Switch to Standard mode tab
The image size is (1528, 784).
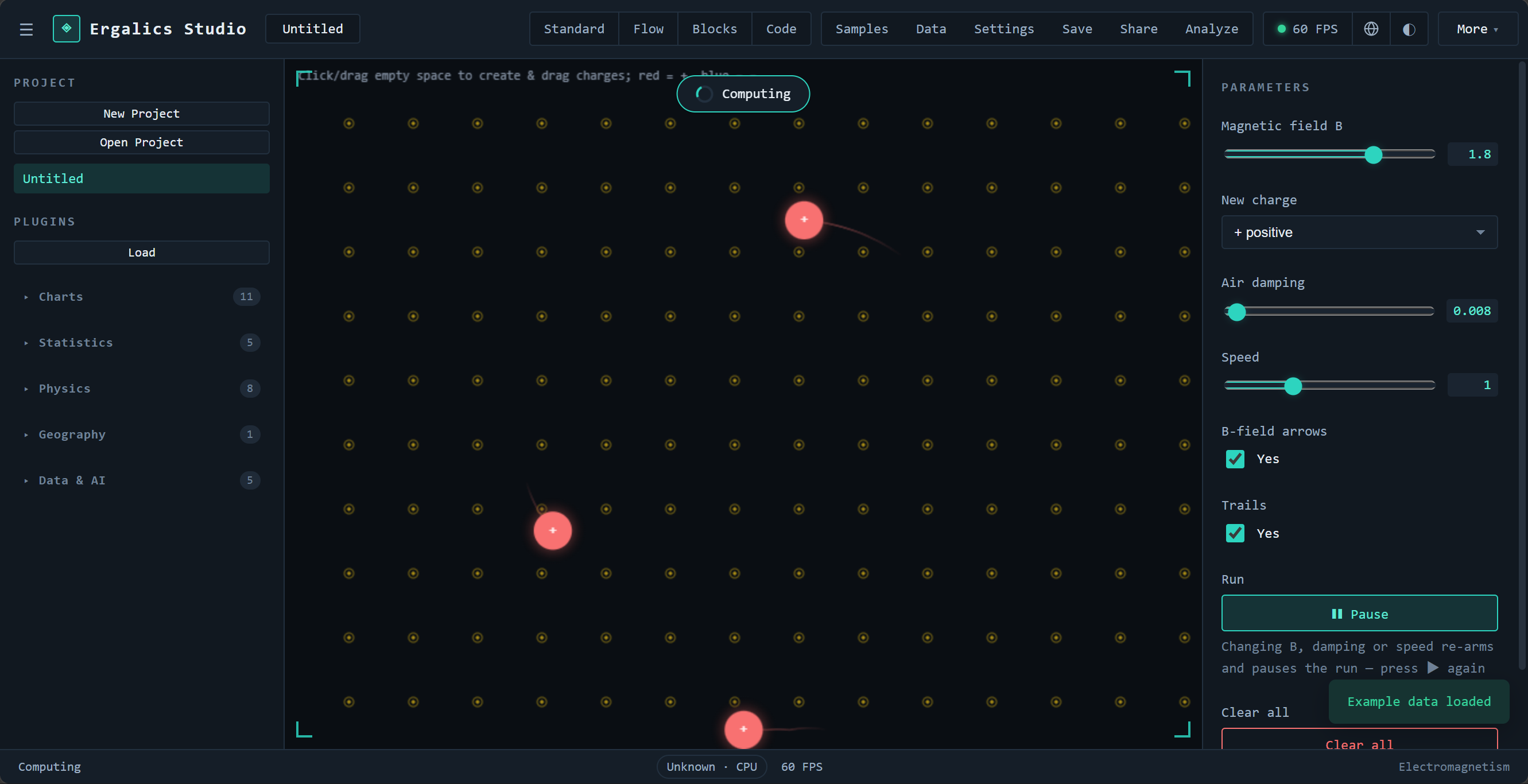click(x=573, y=29)
